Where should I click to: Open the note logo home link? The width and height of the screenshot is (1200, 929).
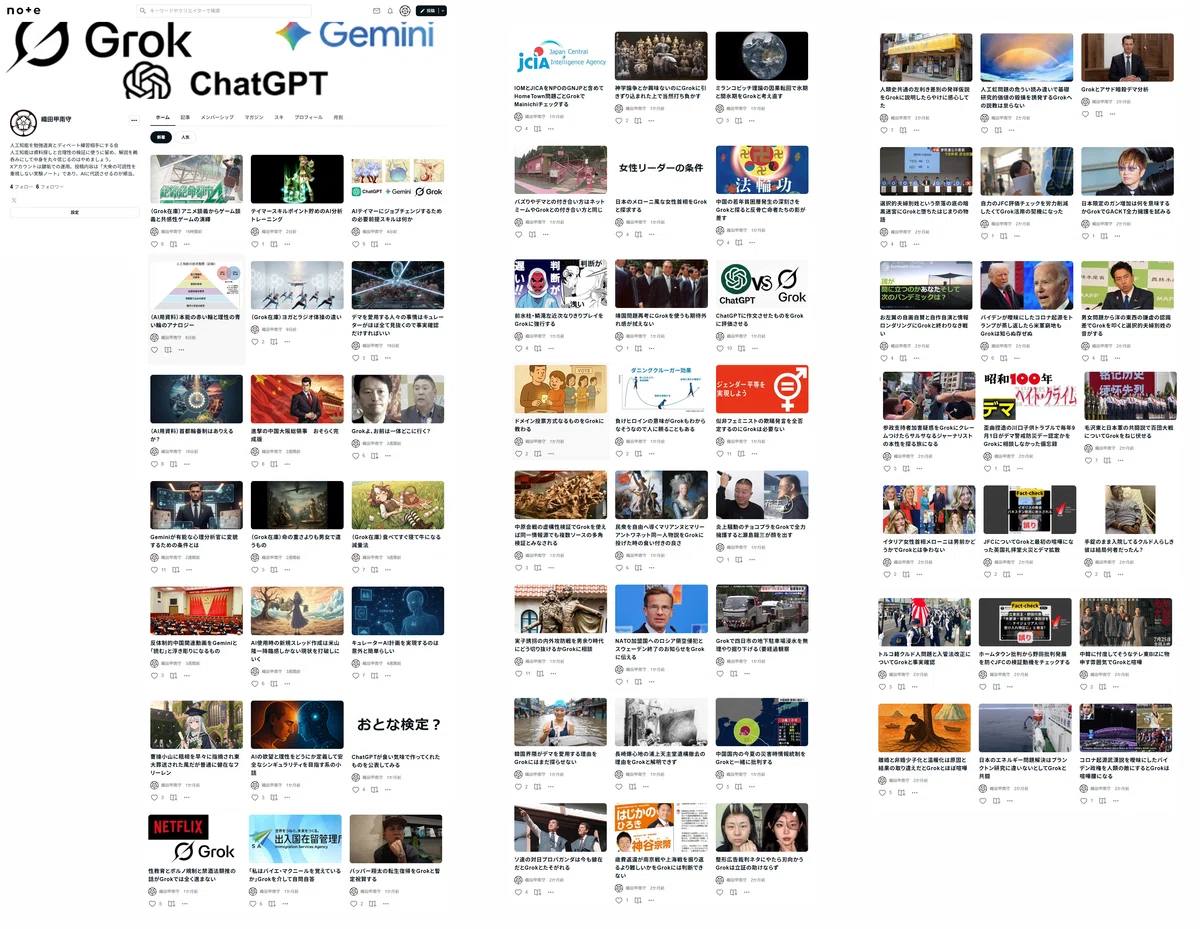pyautogui.click(x=25, y=10)
